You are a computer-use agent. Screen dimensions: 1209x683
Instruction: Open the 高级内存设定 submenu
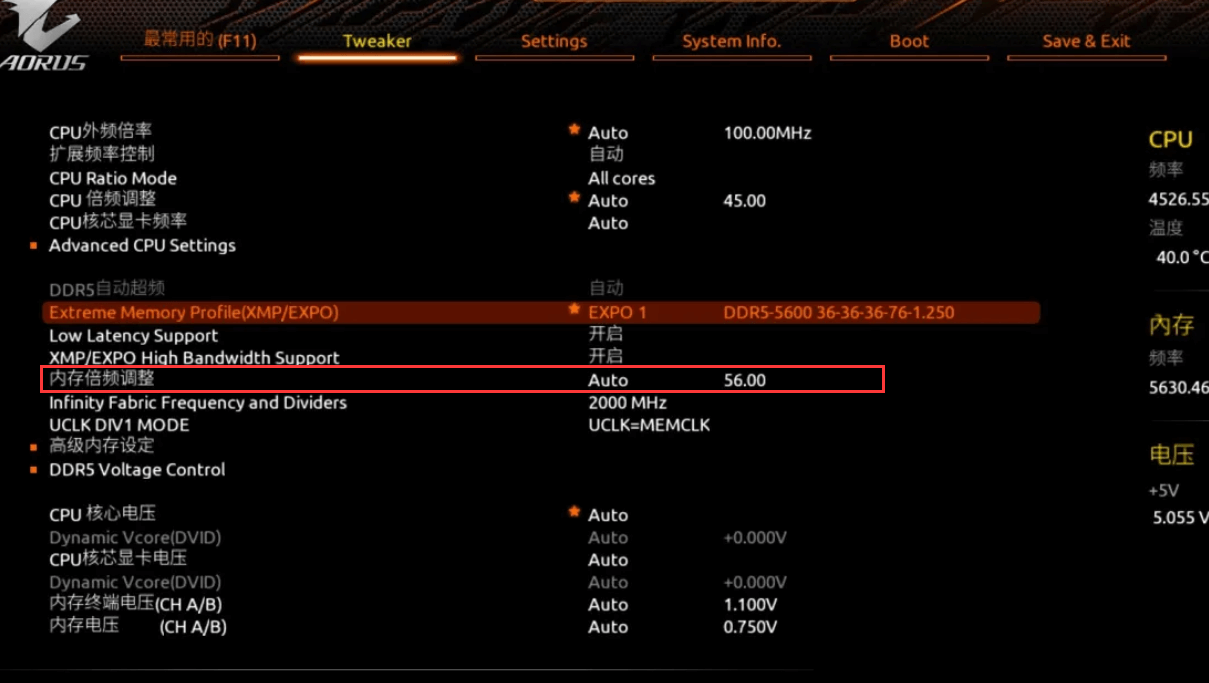[102, 446]
